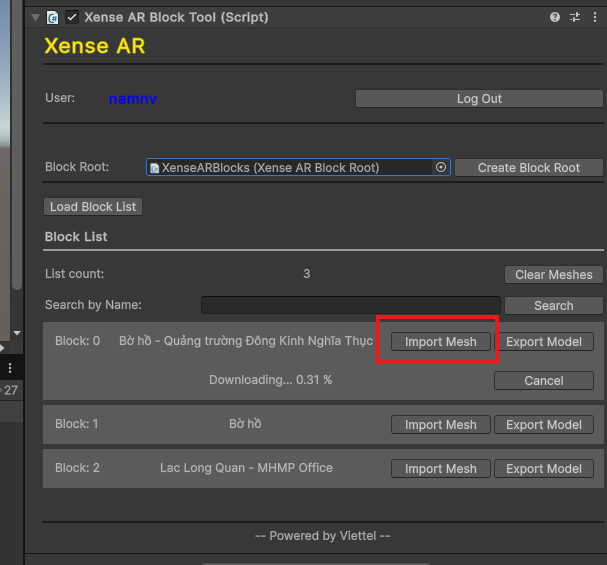Open the component preset selector icon

pyautogui.click(x=575, y=17)
